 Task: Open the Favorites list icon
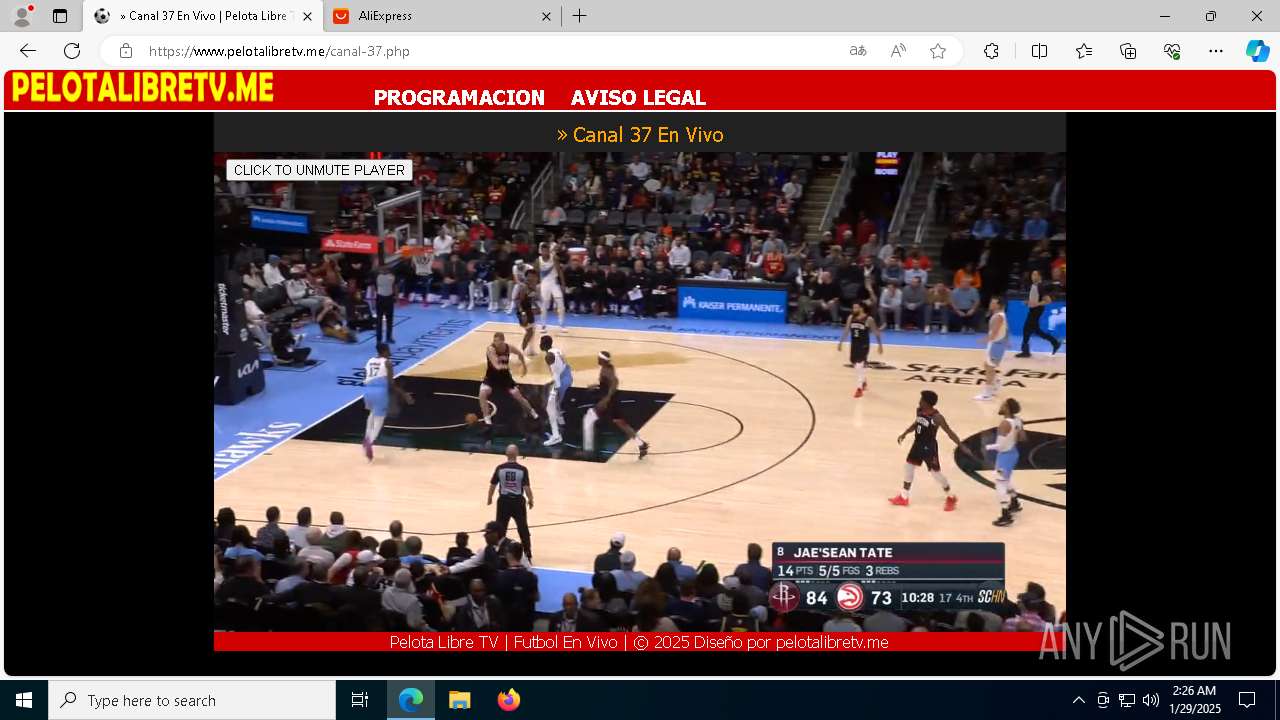(1084, 51)
